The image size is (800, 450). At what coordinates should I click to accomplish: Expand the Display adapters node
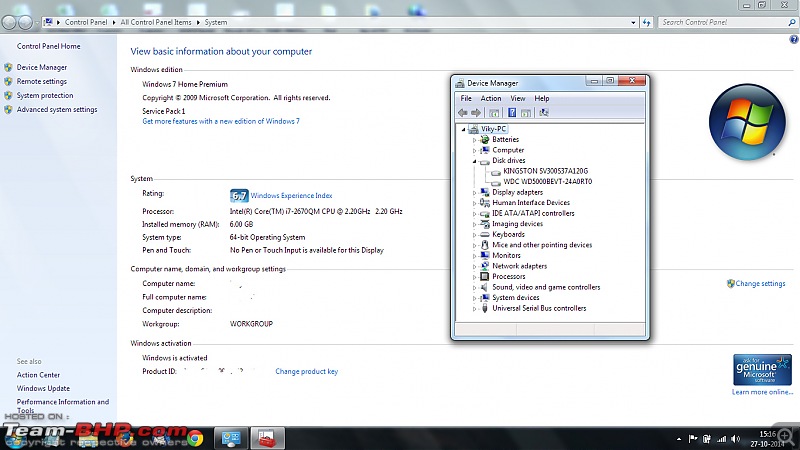[474, 193]
